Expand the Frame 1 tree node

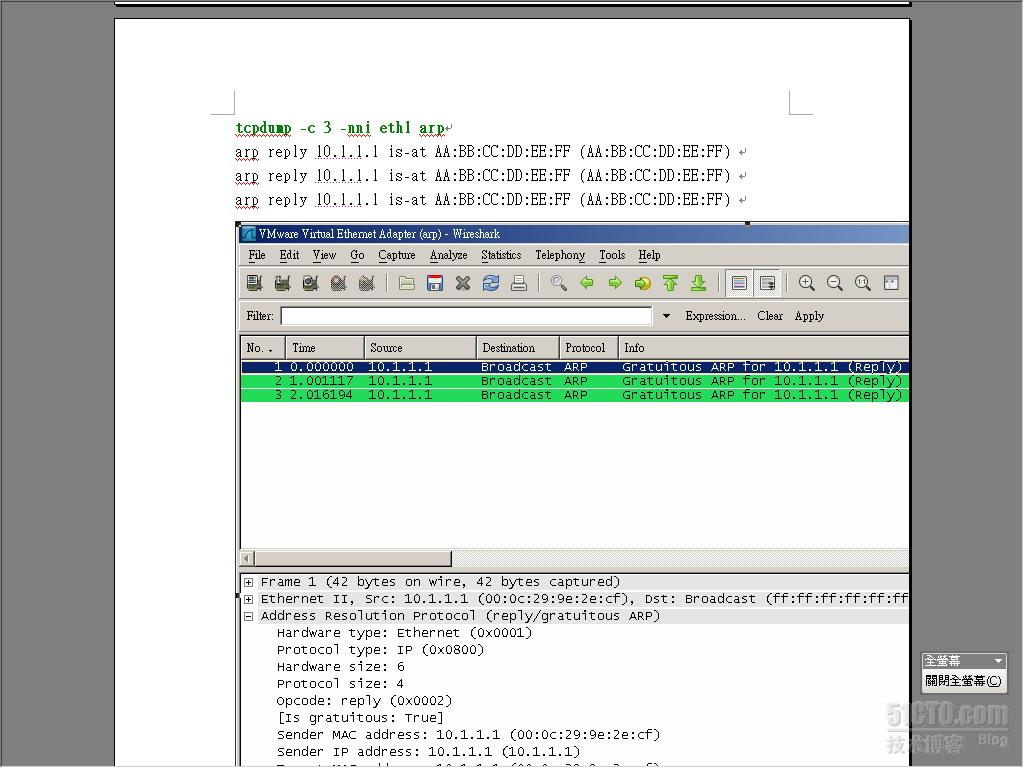(249, 582)
